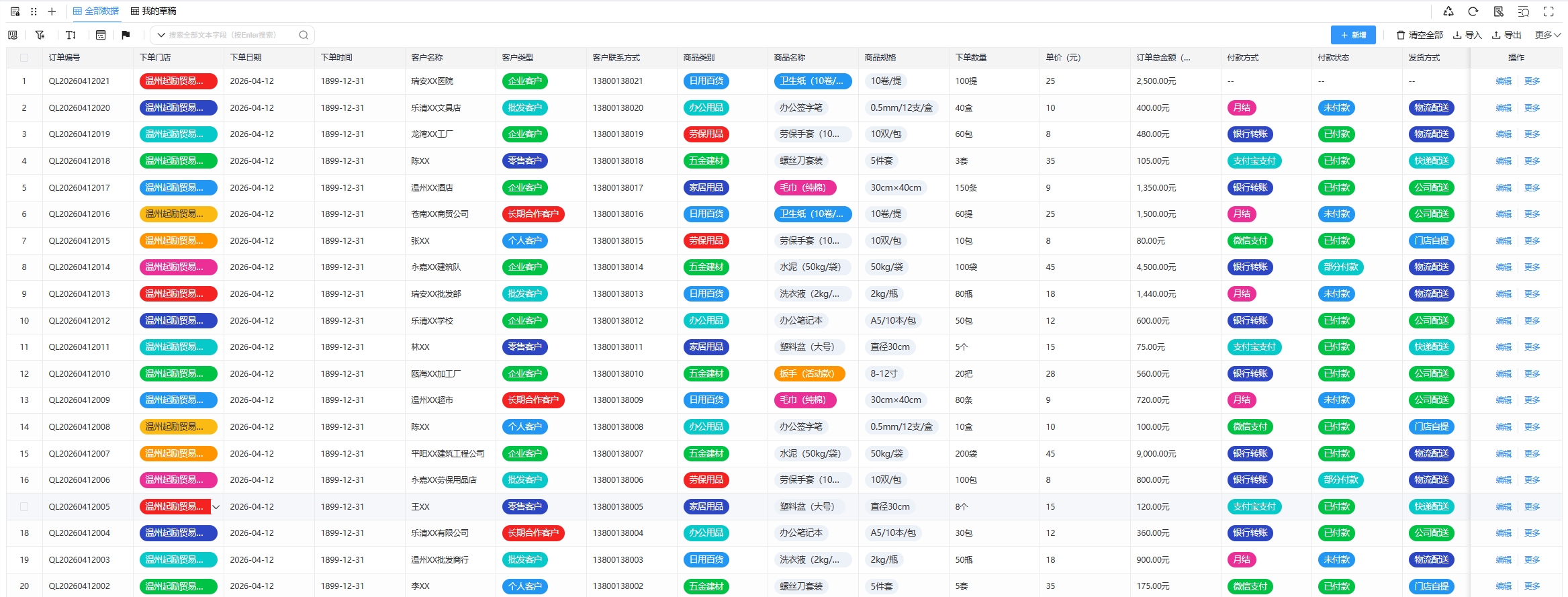The height and width of the screenshot is (597, 1568).
Task: Click the filter funnel icon
Action: click(x=40, y=35)
